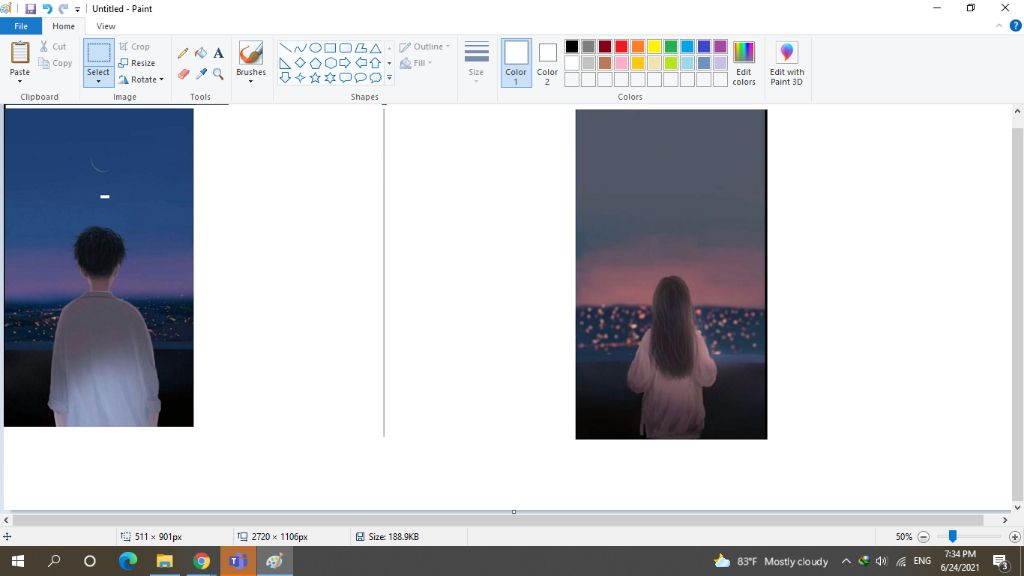This screenshot has width=1024, height=576.
Task: Pick the yellow color swatch
Action: [654, 46]
